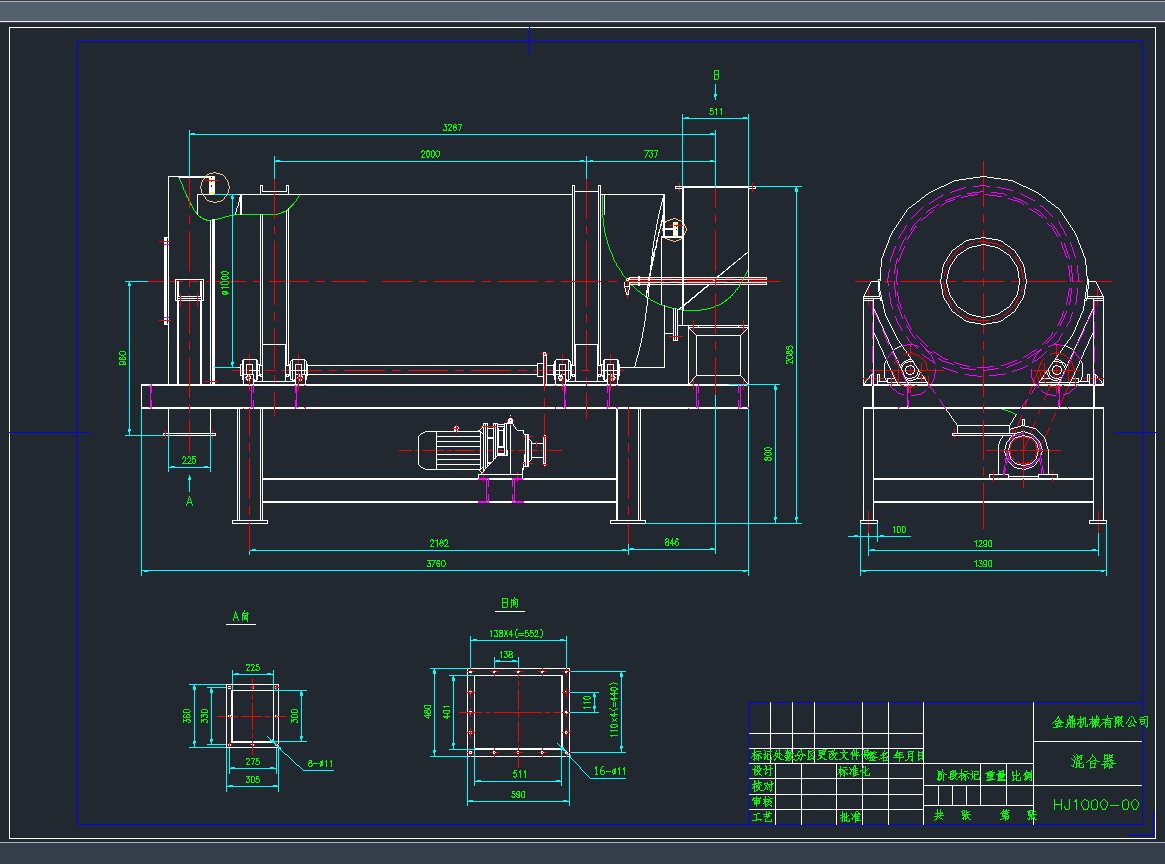Viewport: 1165px width, 864px height.
Task: Click the view arrow letter B above the outlet
Action: (716, 75)
